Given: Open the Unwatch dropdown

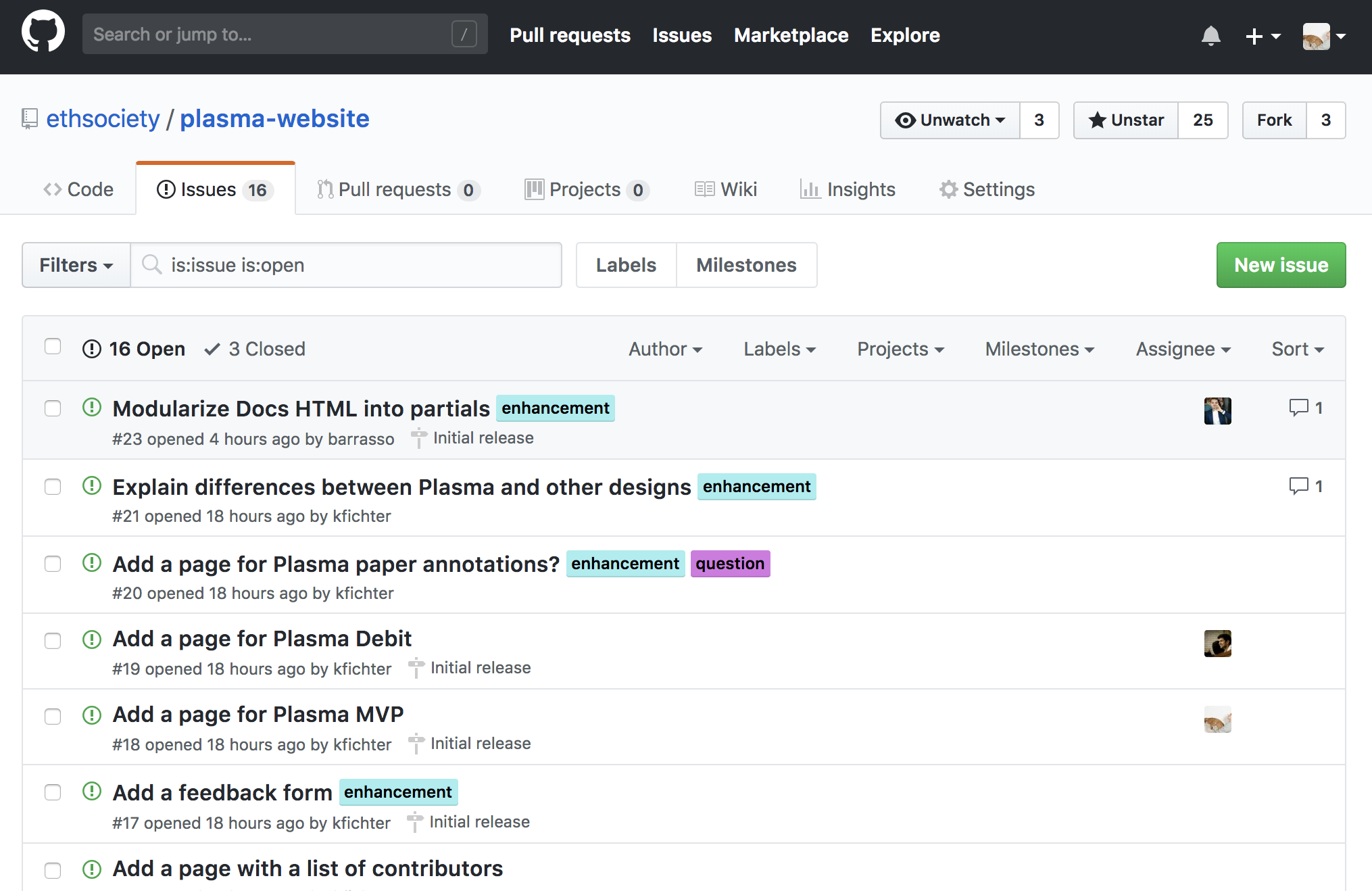Looking at the screenshot, I should (950, 120).
